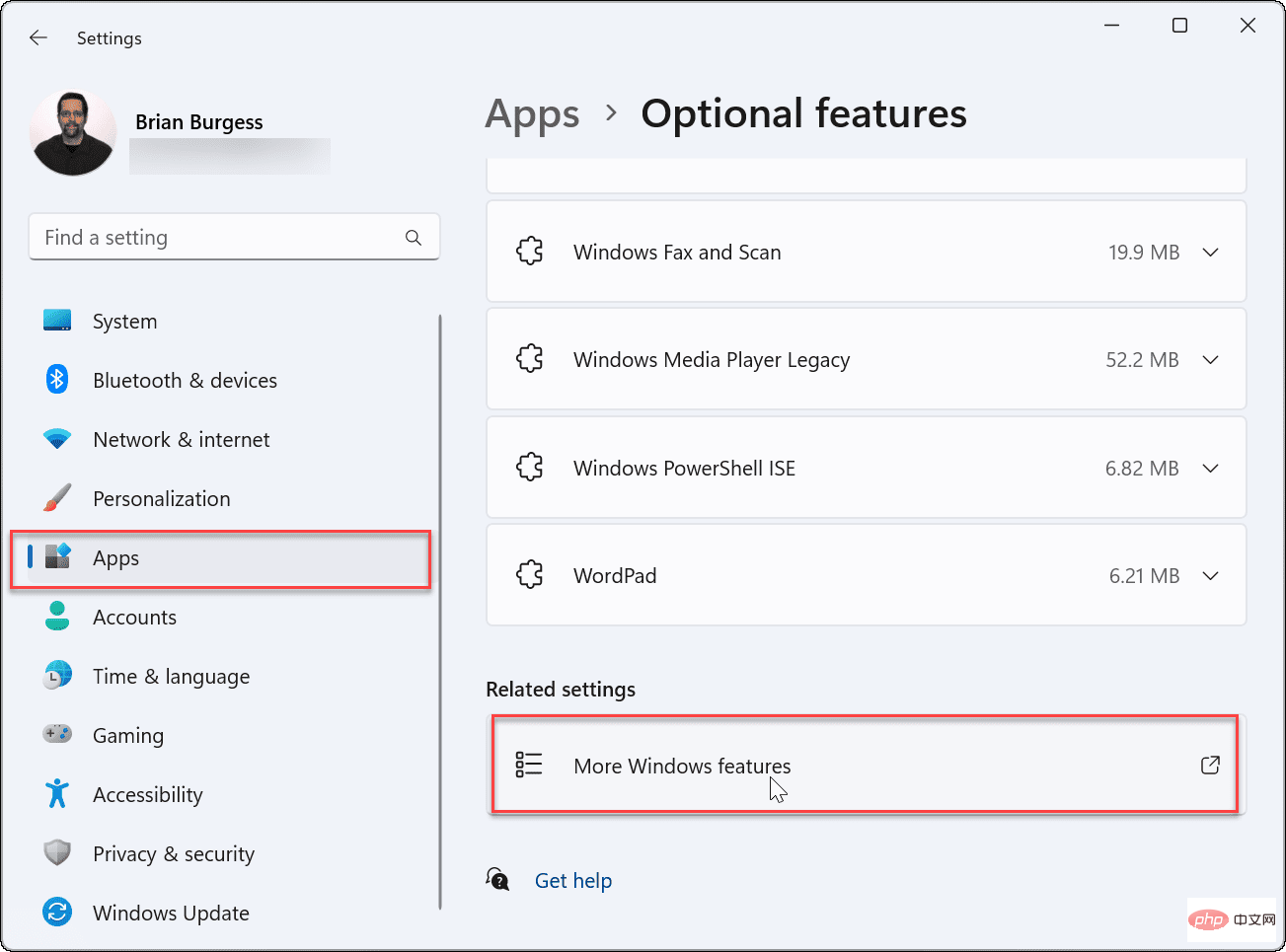Go to Apps breadcrumb in page title
The image size is (1286, 952).
pyautogui.click(x=532, y=115)
